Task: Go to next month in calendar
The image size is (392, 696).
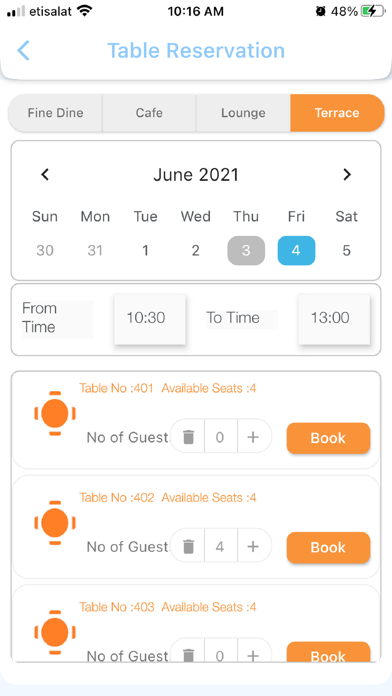Action: point(347,174)
